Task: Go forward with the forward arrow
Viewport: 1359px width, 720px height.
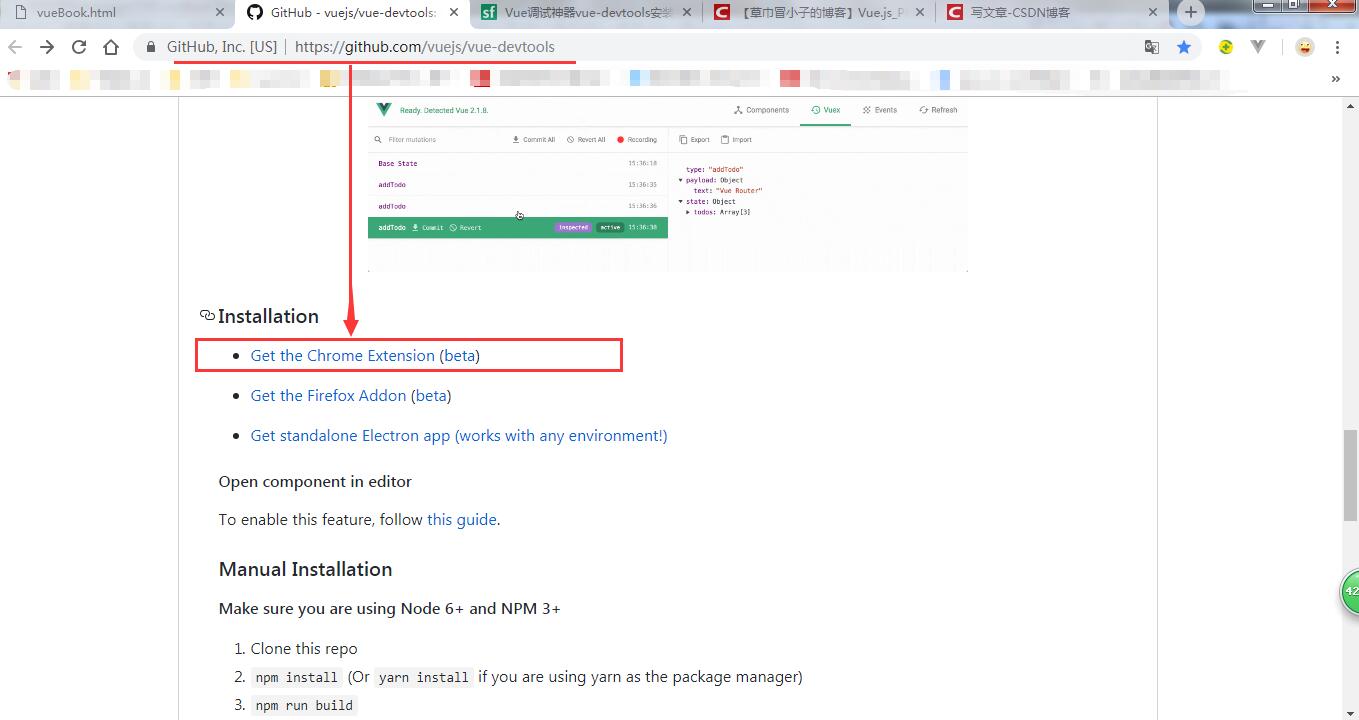Action: [47, 47]
